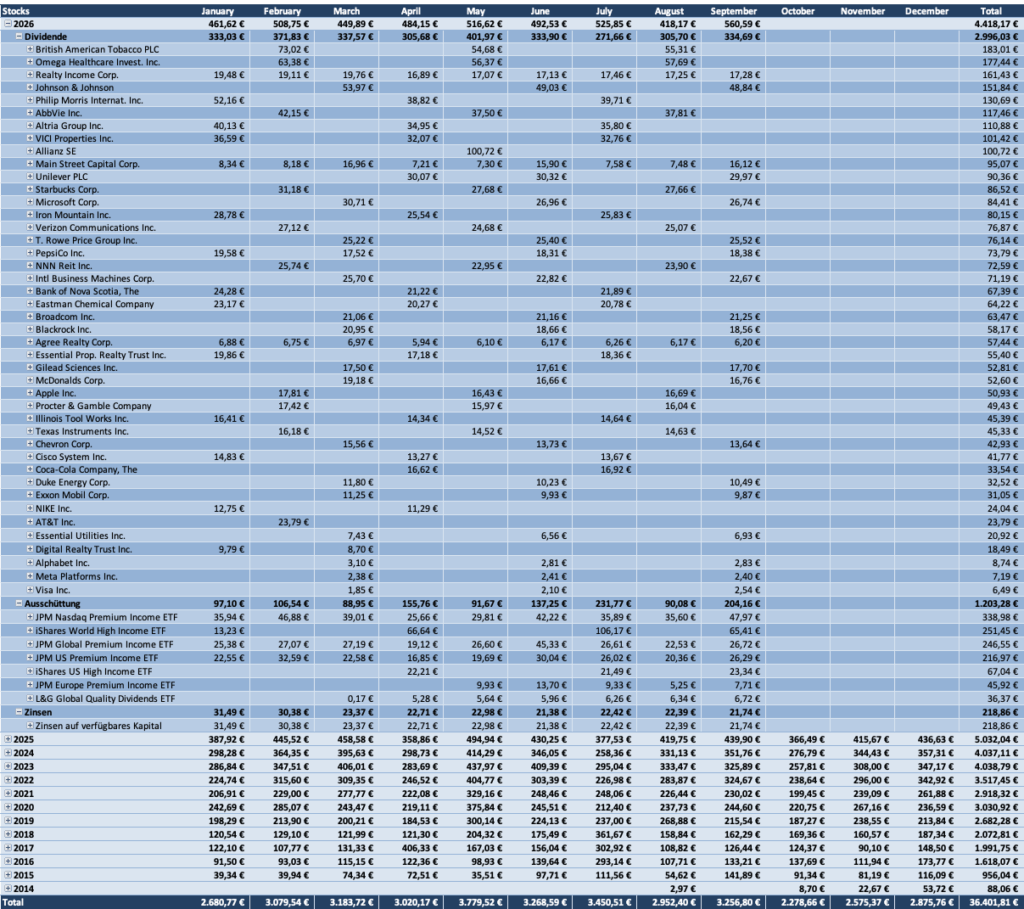
Task: Click the May column header
Action: click(475, 11)
